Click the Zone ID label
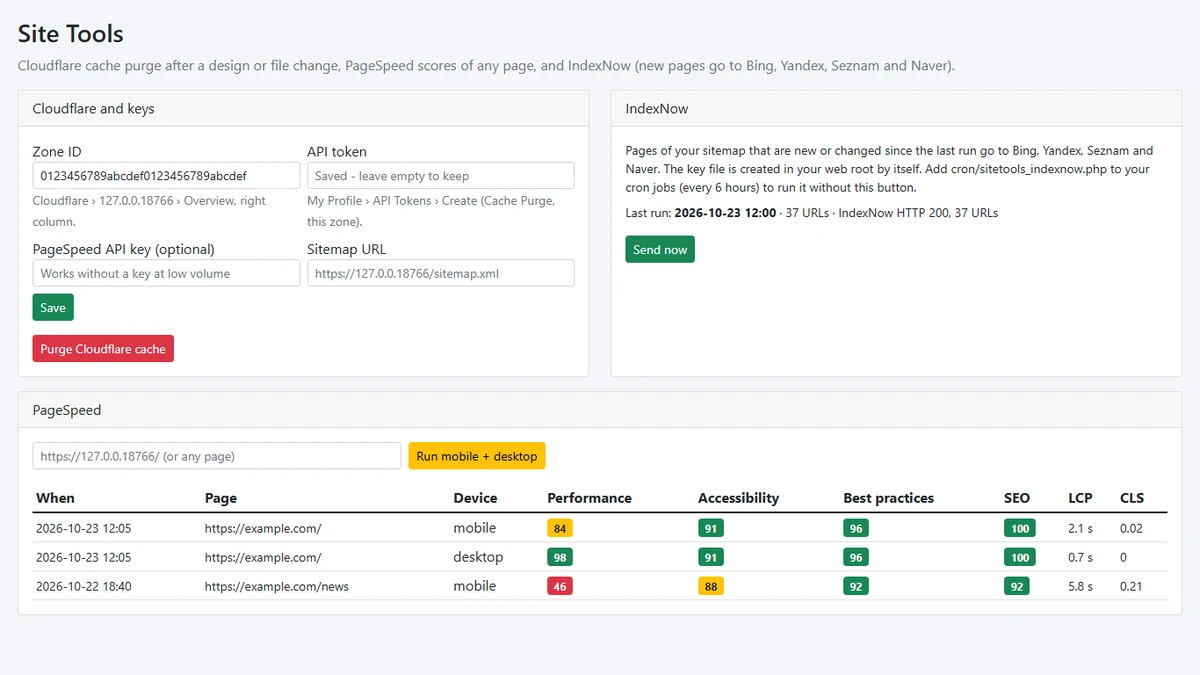The image size is (1200, 675). coord(57,152)
